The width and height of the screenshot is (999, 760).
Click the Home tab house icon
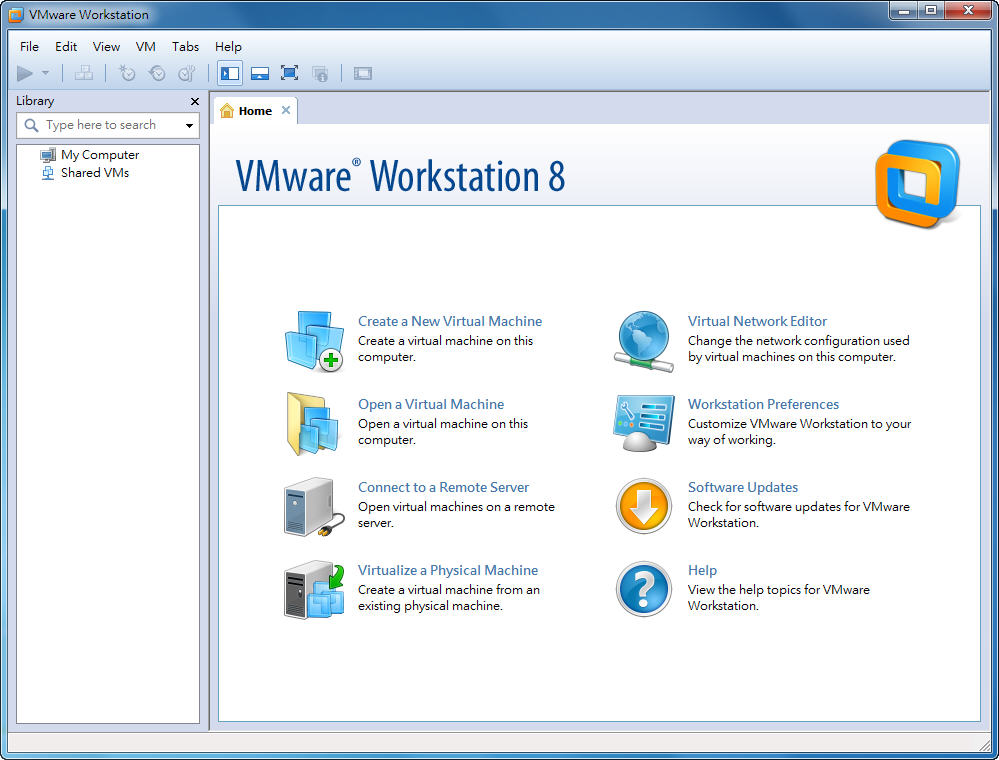pos(227,111)
